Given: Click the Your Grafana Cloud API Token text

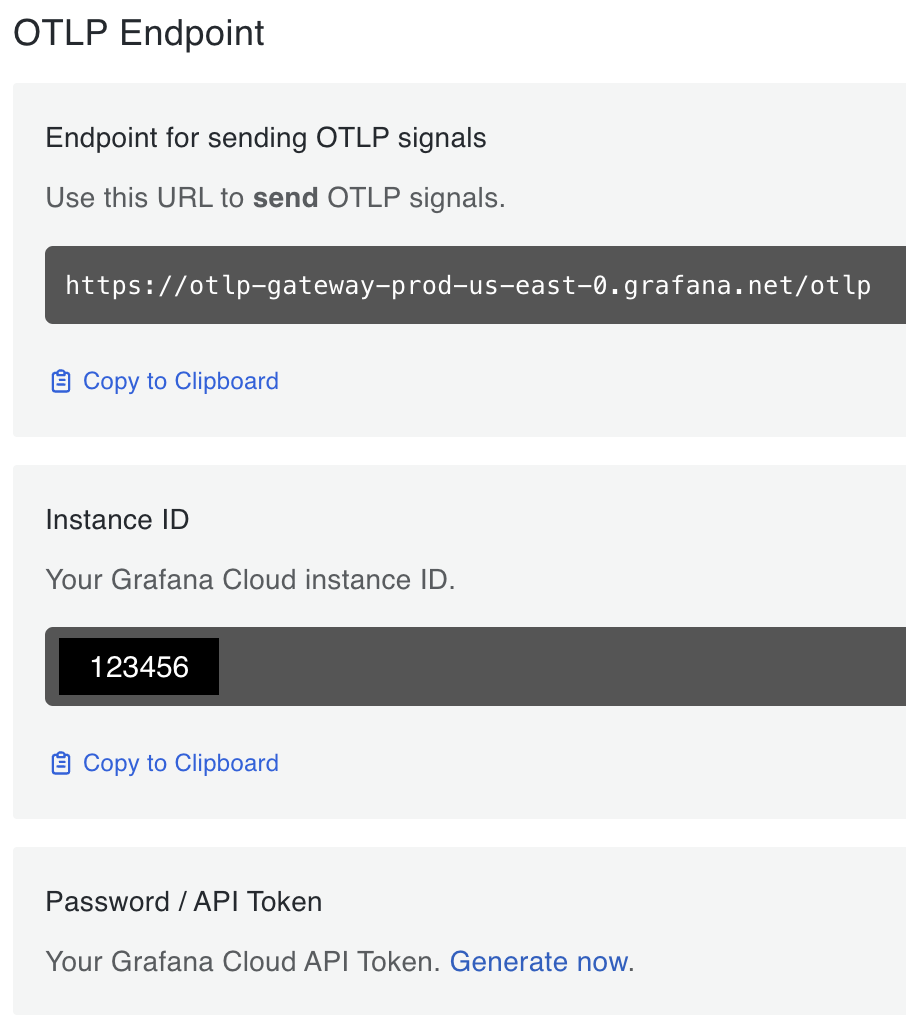Looking at the screenshot, I should click(243, 962).
